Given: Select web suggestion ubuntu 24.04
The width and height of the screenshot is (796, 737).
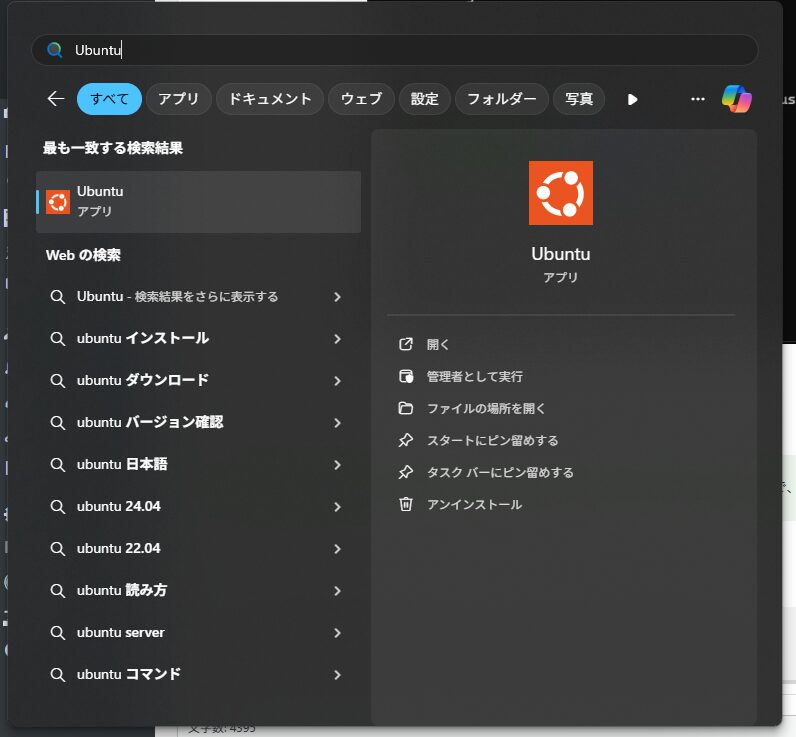Looking at the screenshot, I should click(x=198, y=507).
